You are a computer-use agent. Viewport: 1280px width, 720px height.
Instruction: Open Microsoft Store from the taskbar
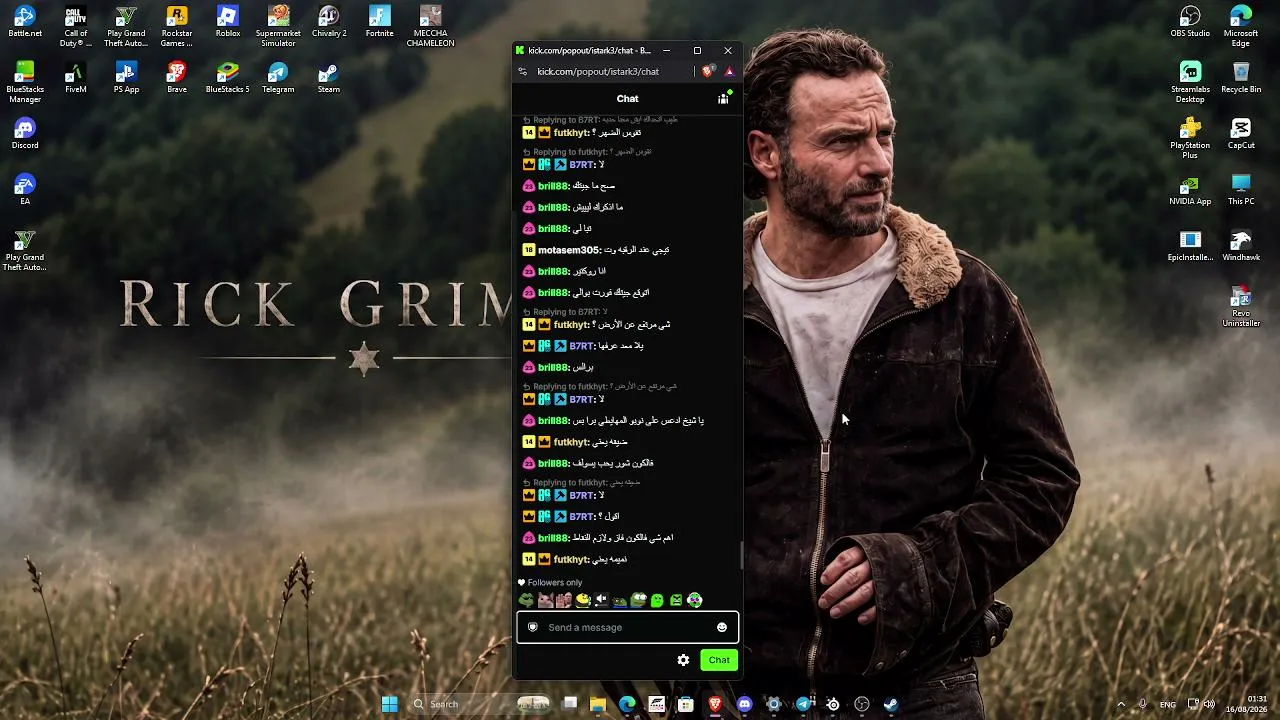tap(686, 704)
